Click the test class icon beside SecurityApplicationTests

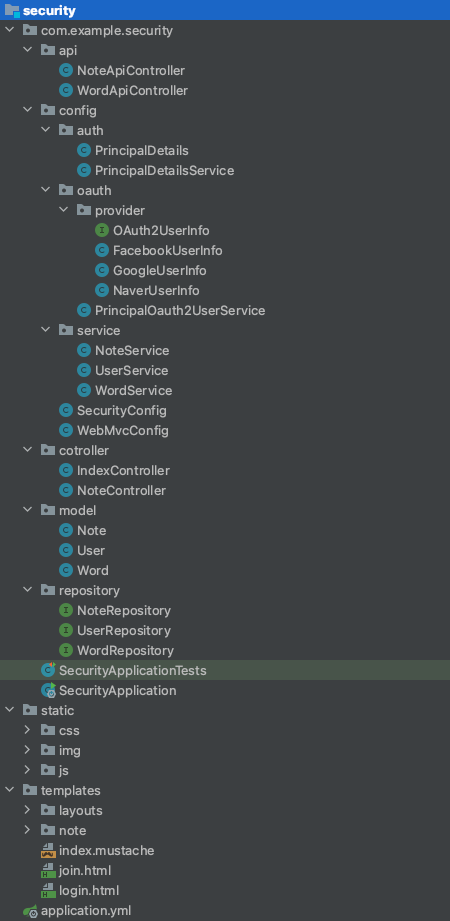point(48,670)
